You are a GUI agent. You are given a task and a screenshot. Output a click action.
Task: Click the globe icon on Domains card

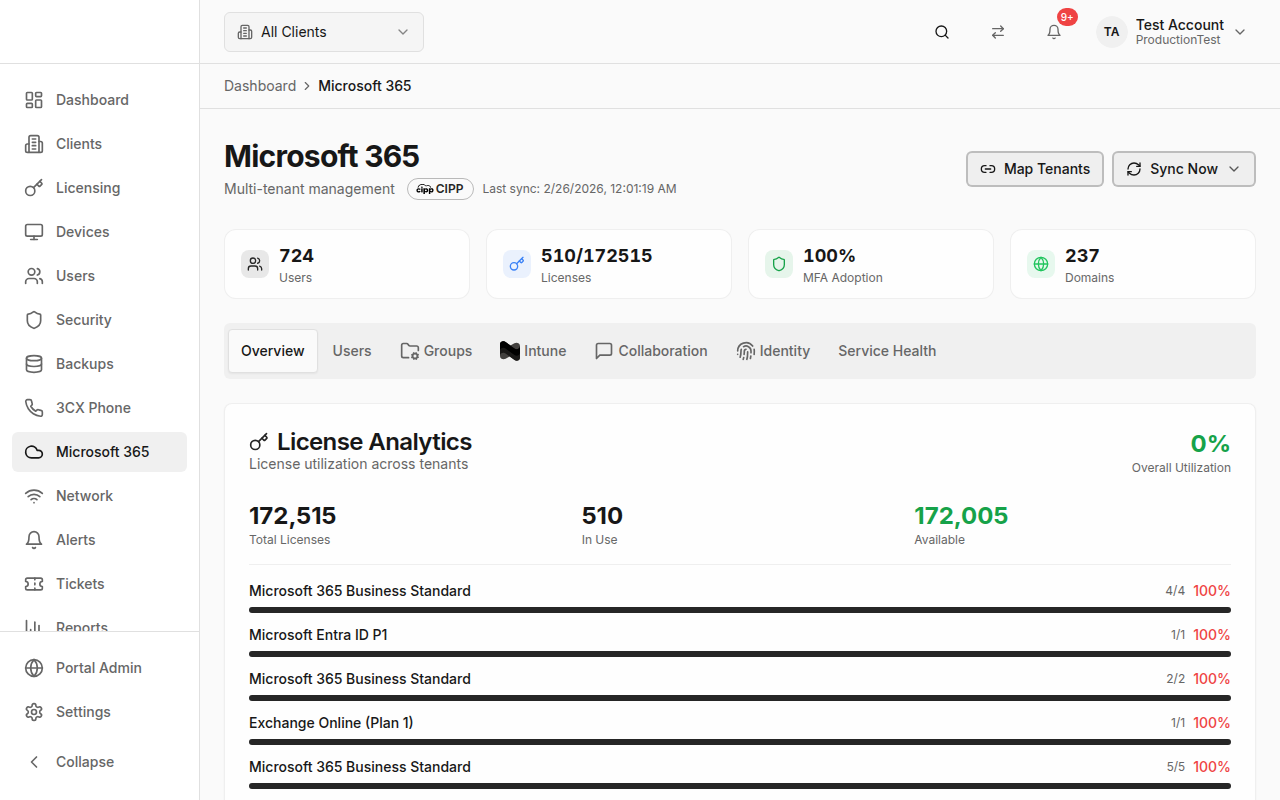pos(1041,264)
